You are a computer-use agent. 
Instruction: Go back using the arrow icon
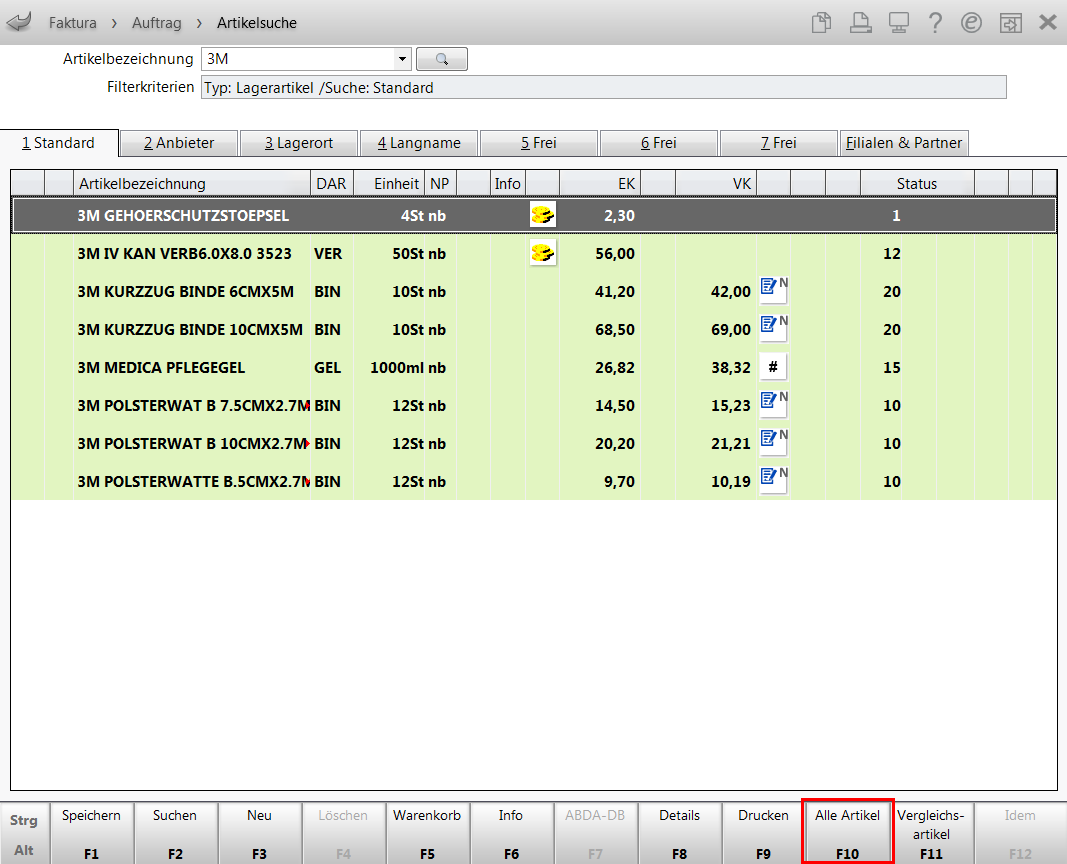[x=19, y=22]
